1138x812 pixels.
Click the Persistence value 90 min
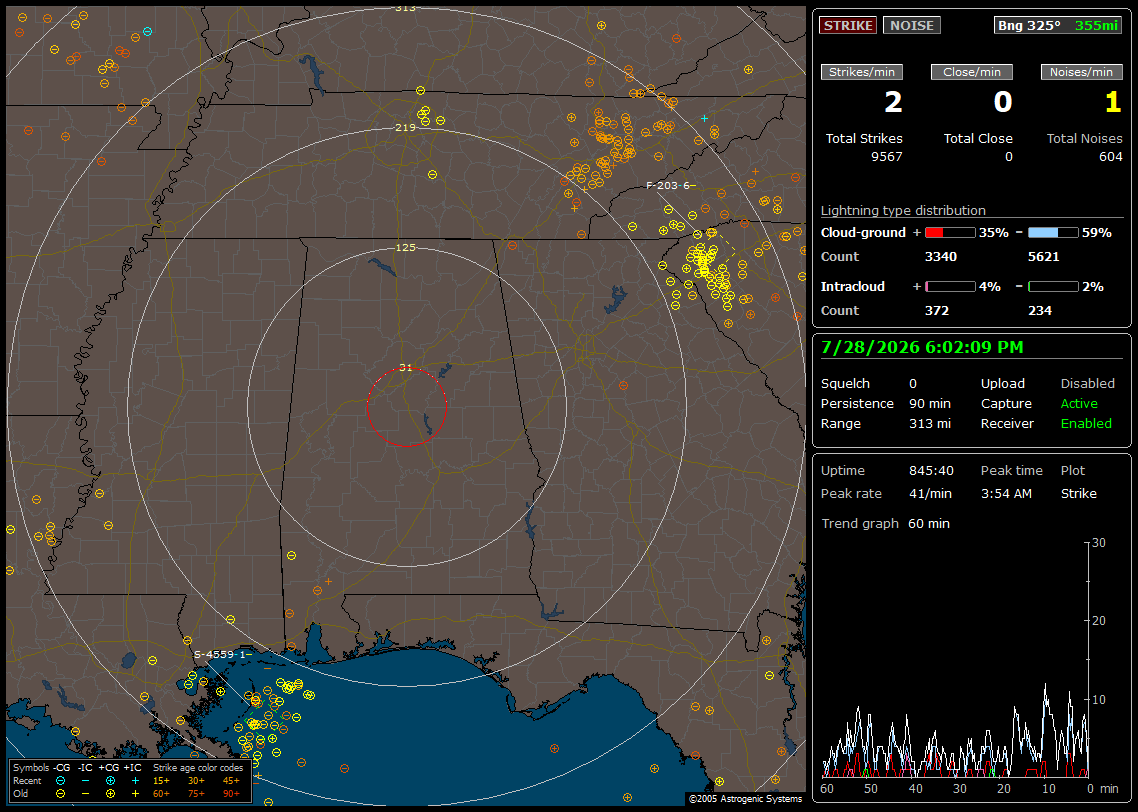click(x=930, y=403)
